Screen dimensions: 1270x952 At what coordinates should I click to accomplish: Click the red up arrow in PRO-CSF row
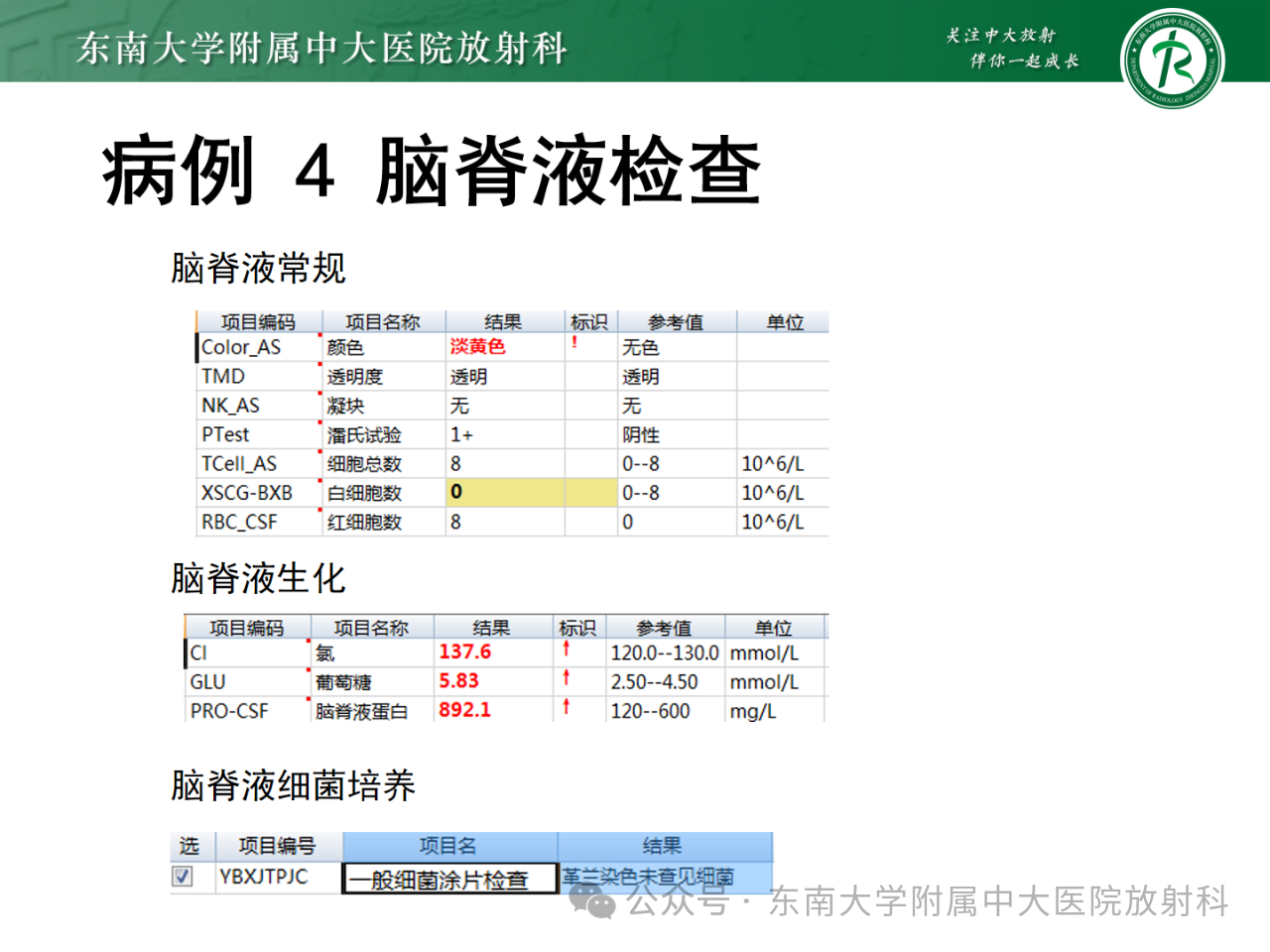click(567, 707)
